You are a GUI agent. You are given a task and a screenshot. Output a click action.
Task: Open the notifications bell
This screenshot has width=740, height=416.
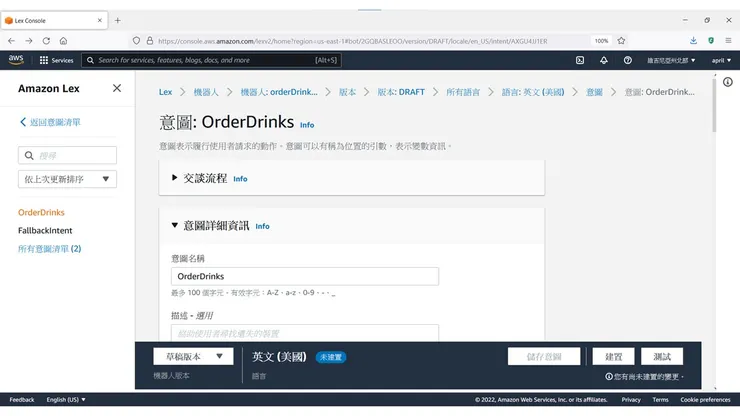(604, 60)
